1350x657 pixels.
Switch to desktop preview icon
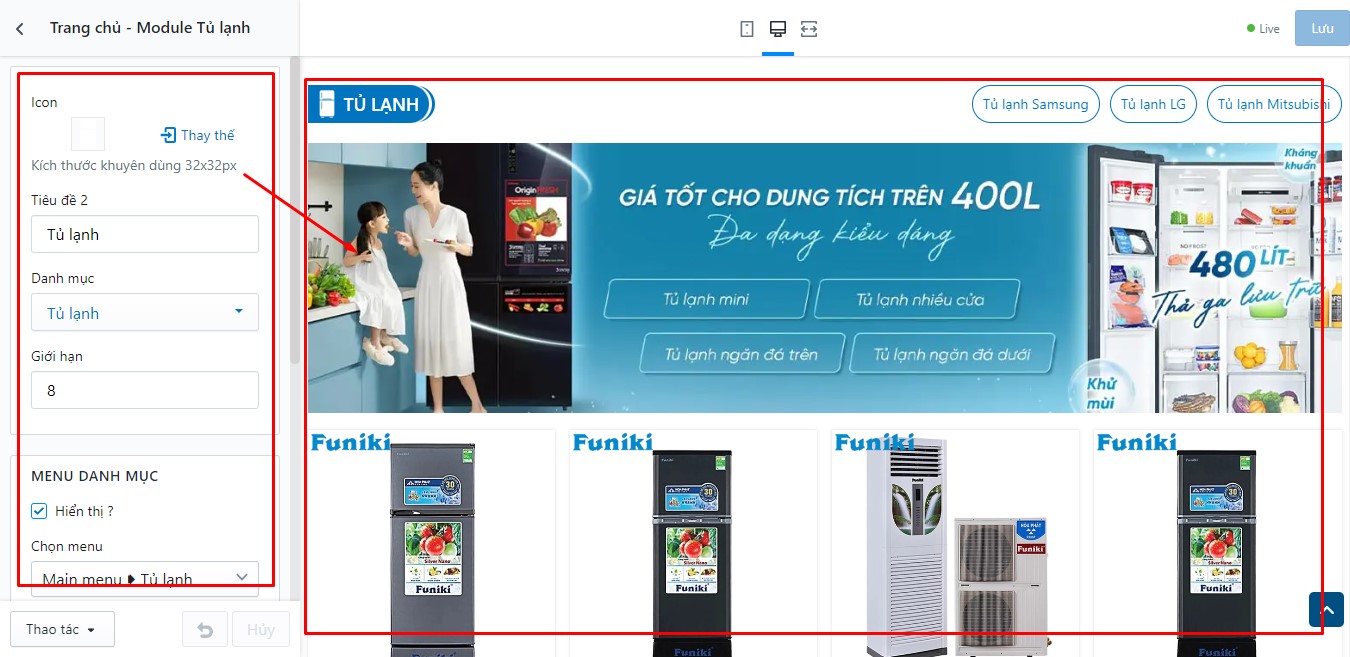[777, 29]
